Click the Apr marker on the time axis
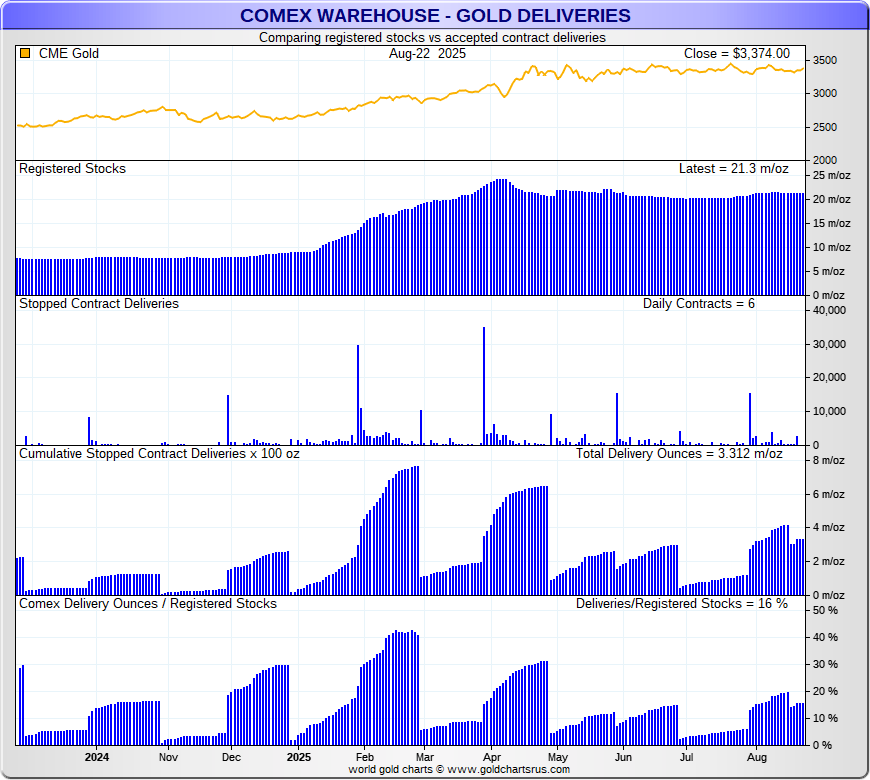870x780 pixels. [491, 757]
